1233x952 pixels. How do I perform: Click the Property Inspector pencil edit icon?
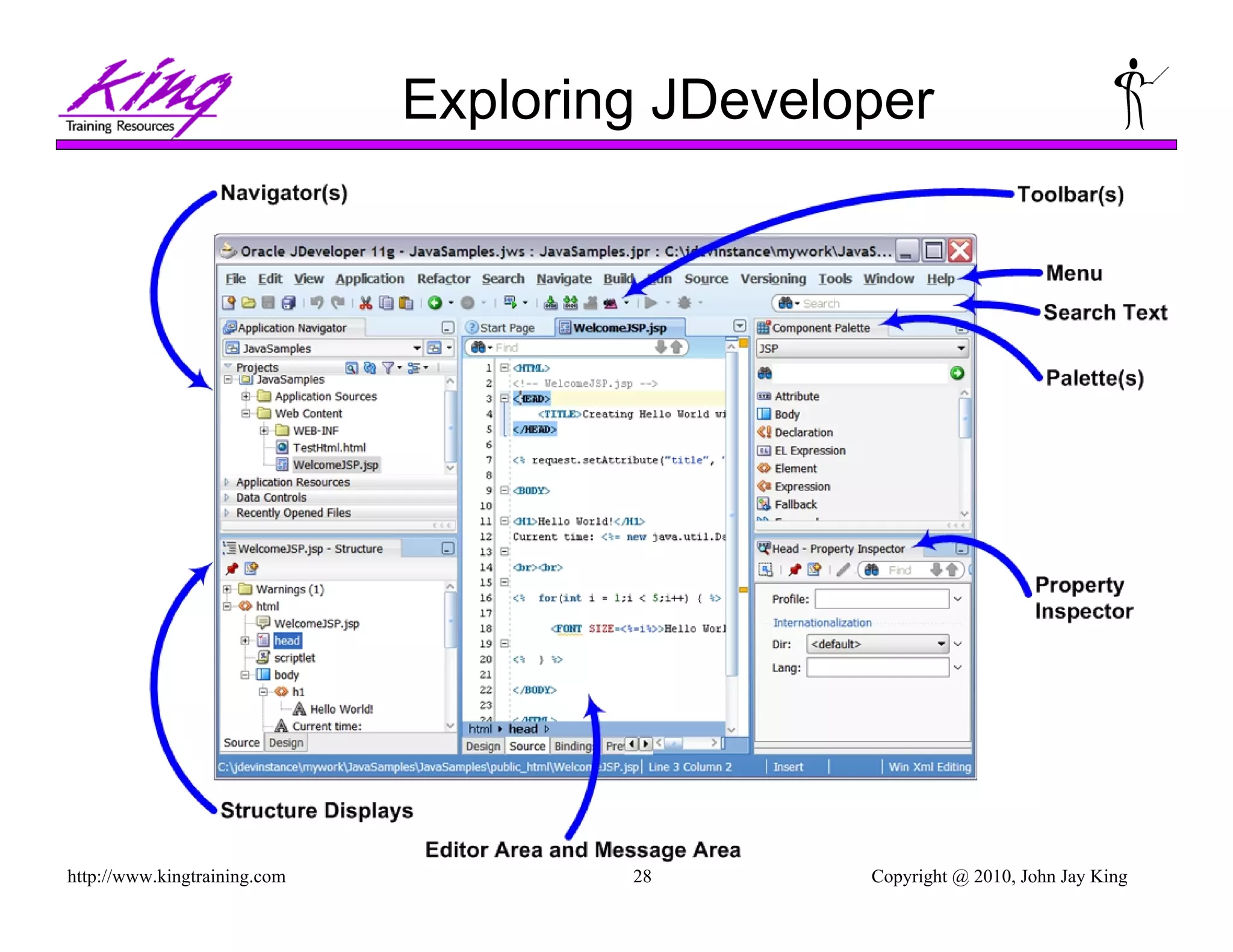click(x=843, y=569)
